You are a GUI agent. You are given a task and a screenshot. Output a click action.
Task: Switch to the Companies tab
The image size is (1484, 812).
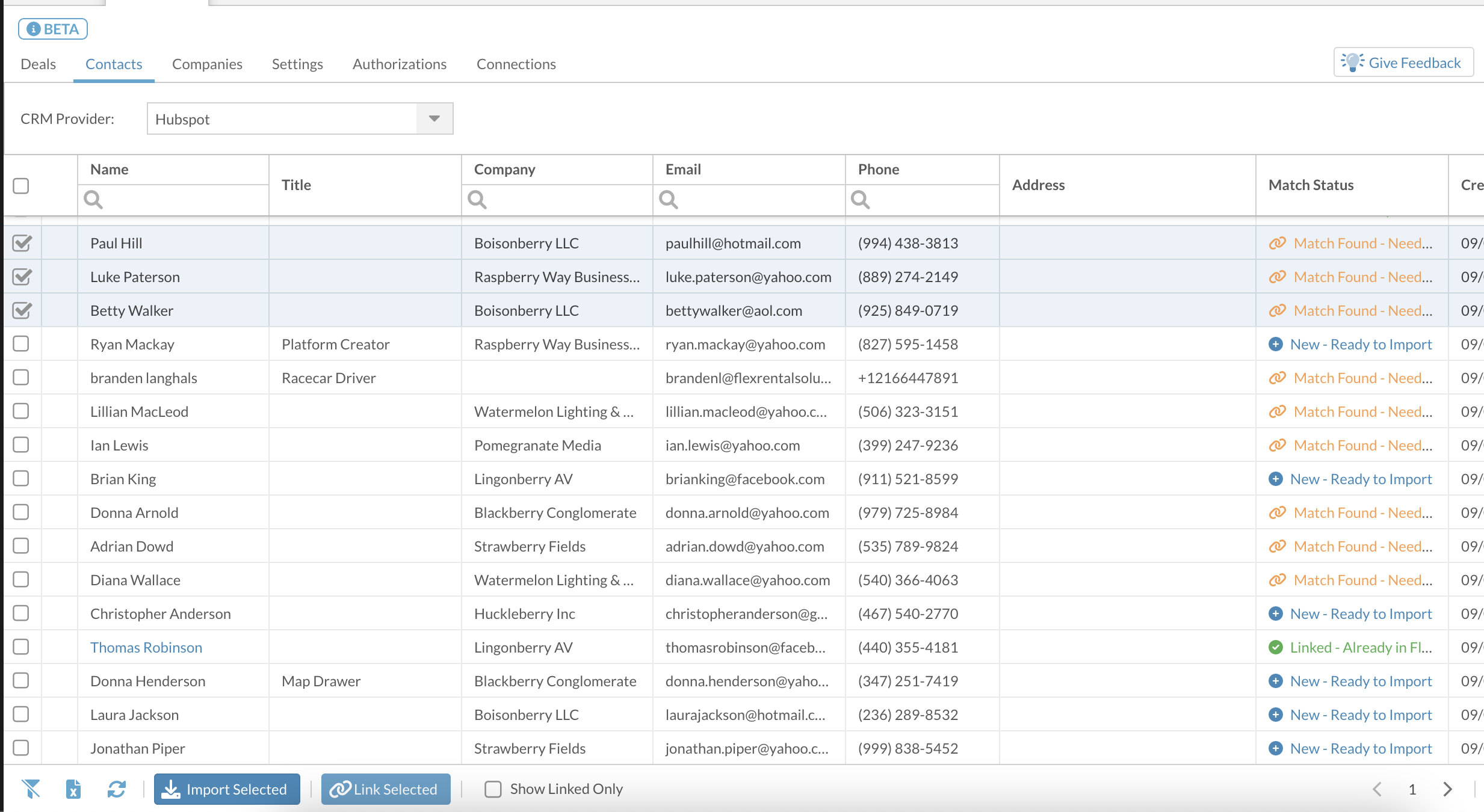tap(207, 64)
